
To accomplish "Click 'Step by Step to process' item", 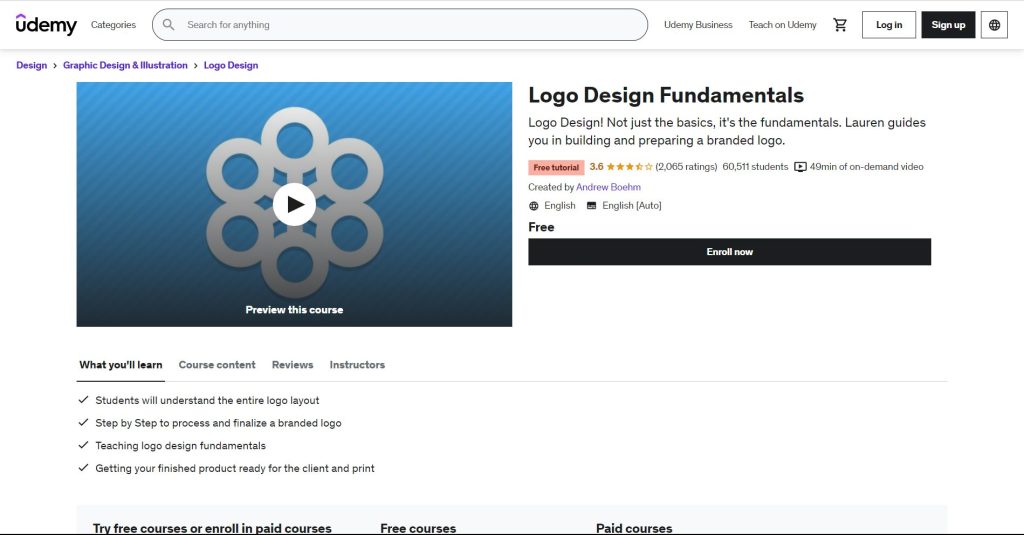I will click(x=218, y=423).
